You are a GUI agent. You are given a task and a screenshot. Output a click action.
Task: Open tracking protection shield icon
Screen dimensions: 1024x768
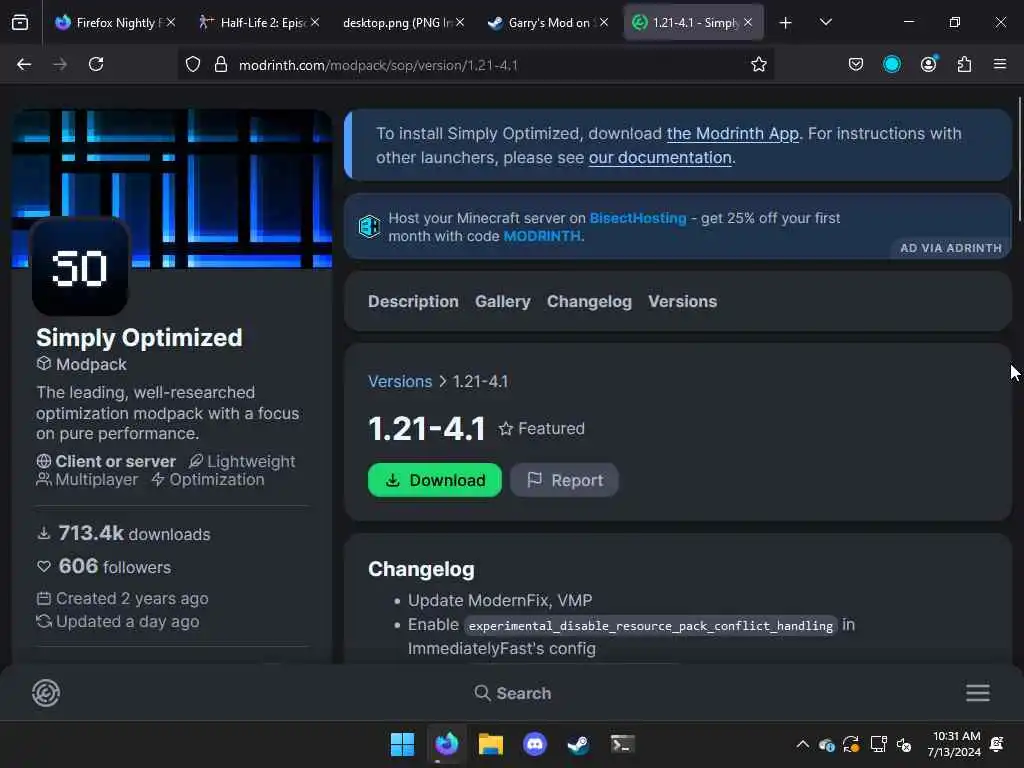(x=193, y=65)
